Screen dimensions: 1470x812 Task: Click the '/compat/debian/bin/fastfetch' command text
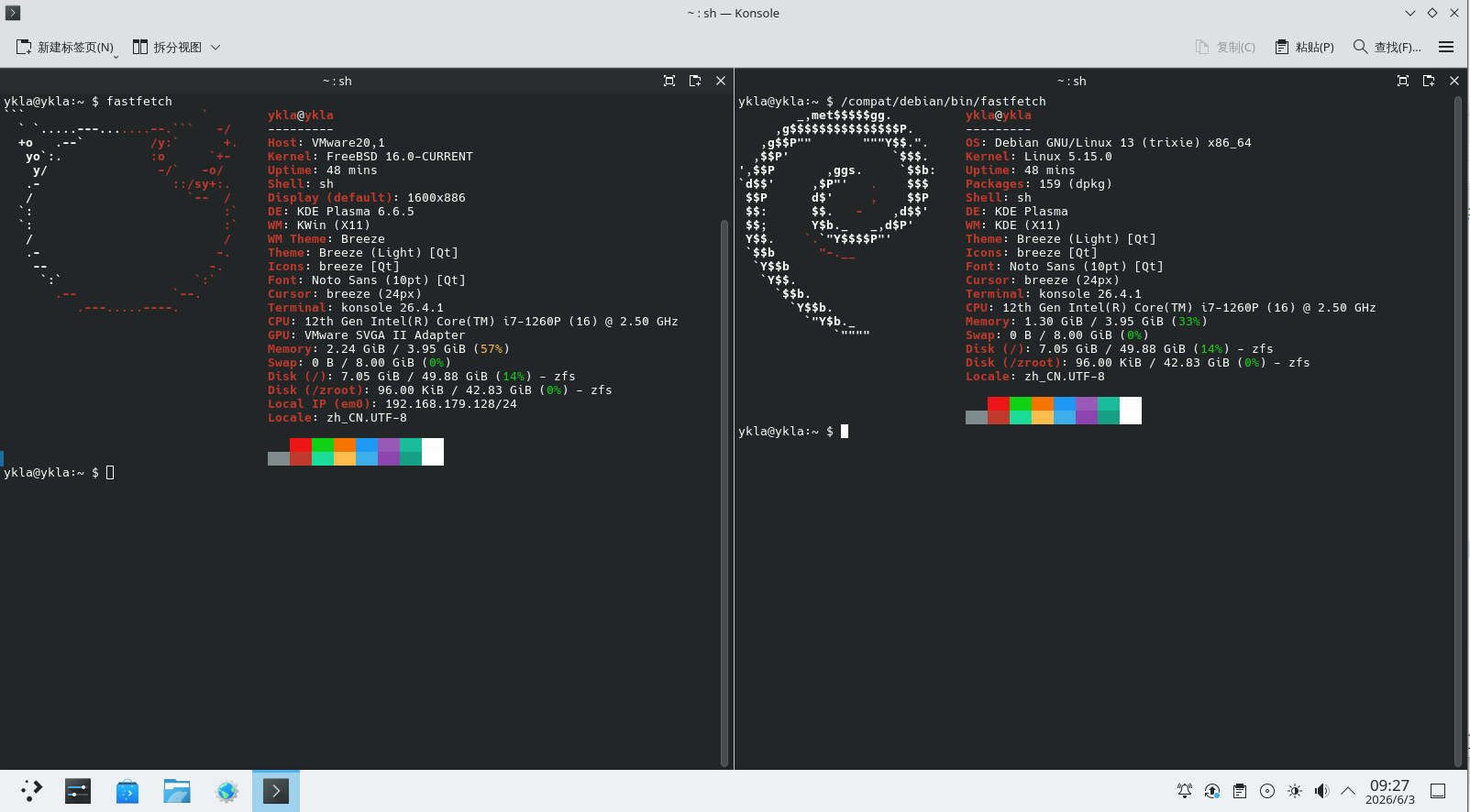pos(944,102)
